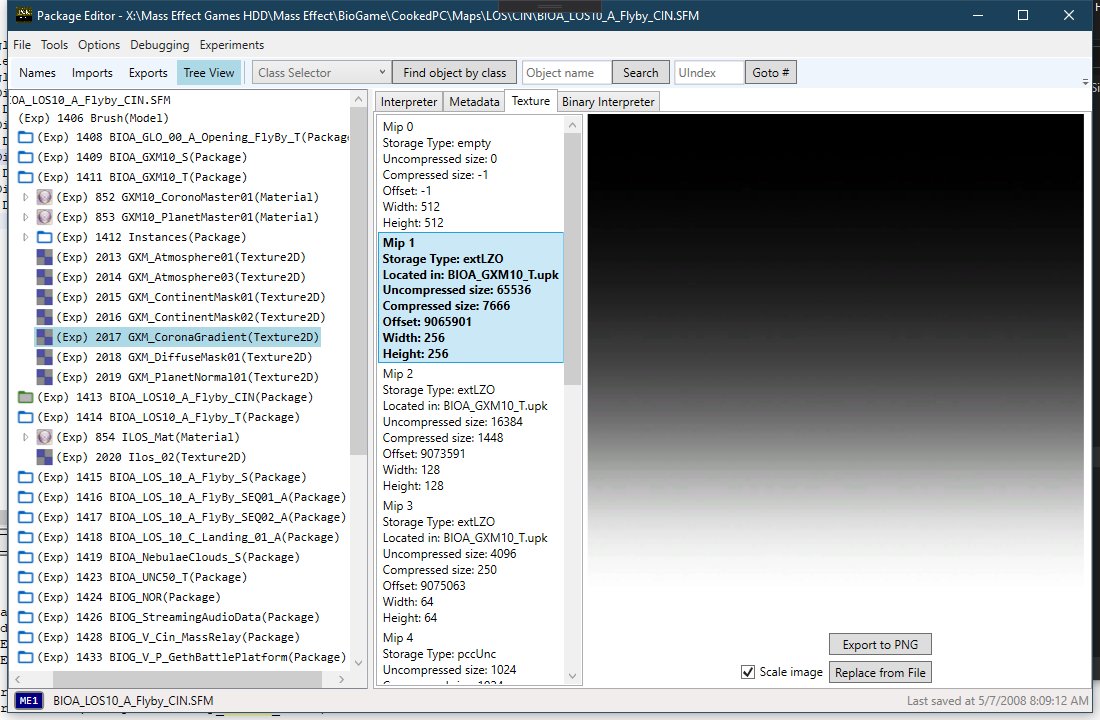Toggle the Scale image checkbox
This screenshot has width=1100, height=720.
point(748,672)
